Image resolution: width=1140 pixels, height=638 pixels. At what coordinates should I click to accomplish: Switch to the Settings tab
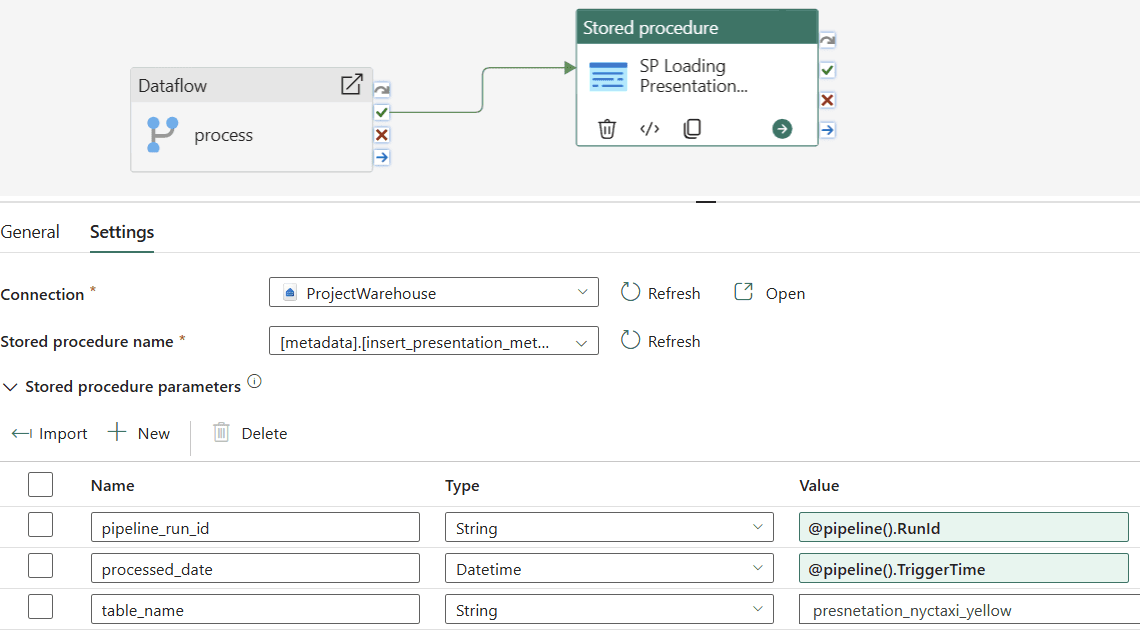tap(122, 232)
